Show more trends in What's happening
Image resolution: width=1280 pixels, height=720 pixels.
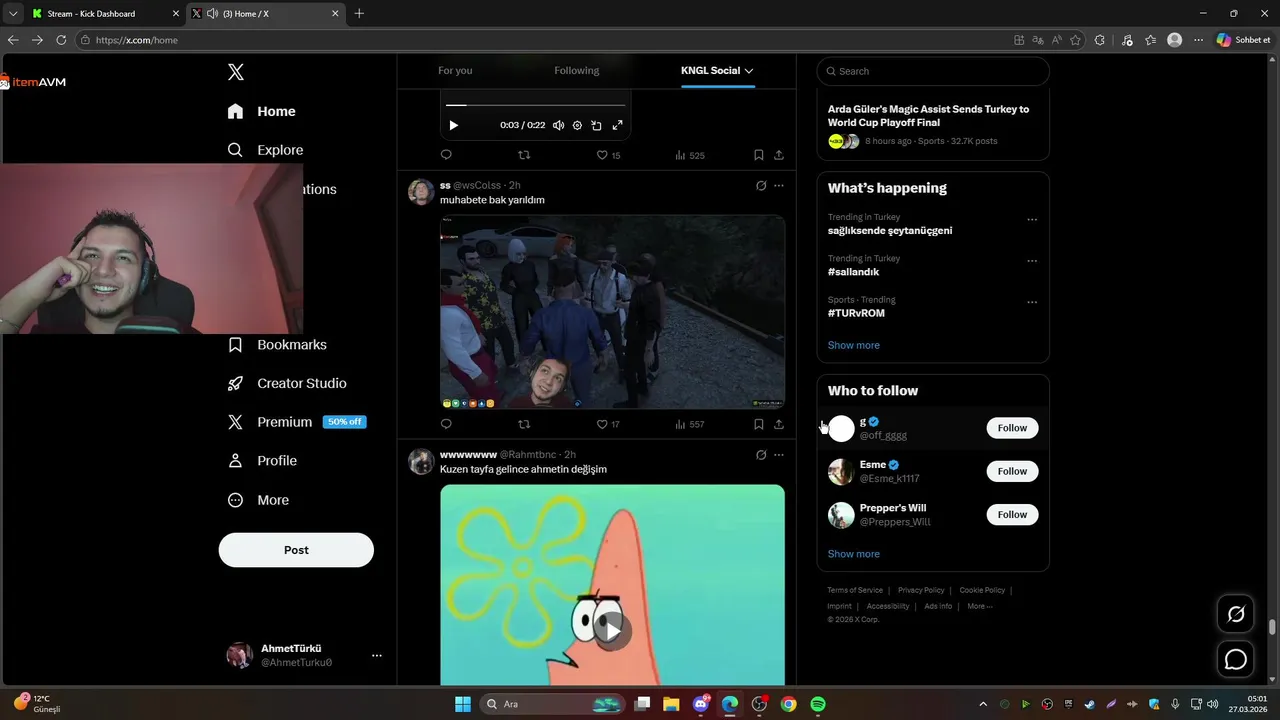(x=854, y=345)
